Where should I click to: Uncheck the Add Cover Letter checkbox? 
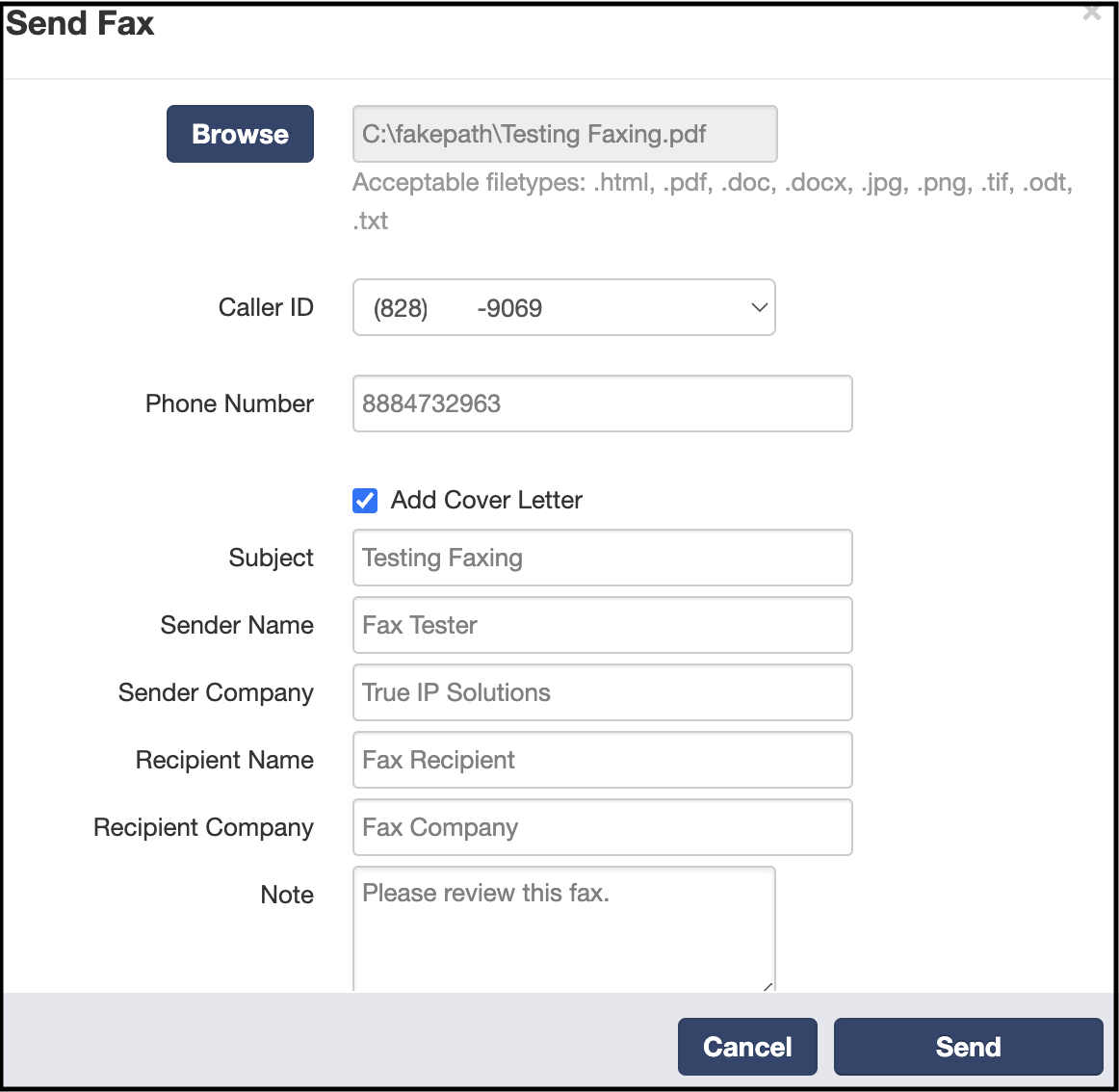(365, 501)
